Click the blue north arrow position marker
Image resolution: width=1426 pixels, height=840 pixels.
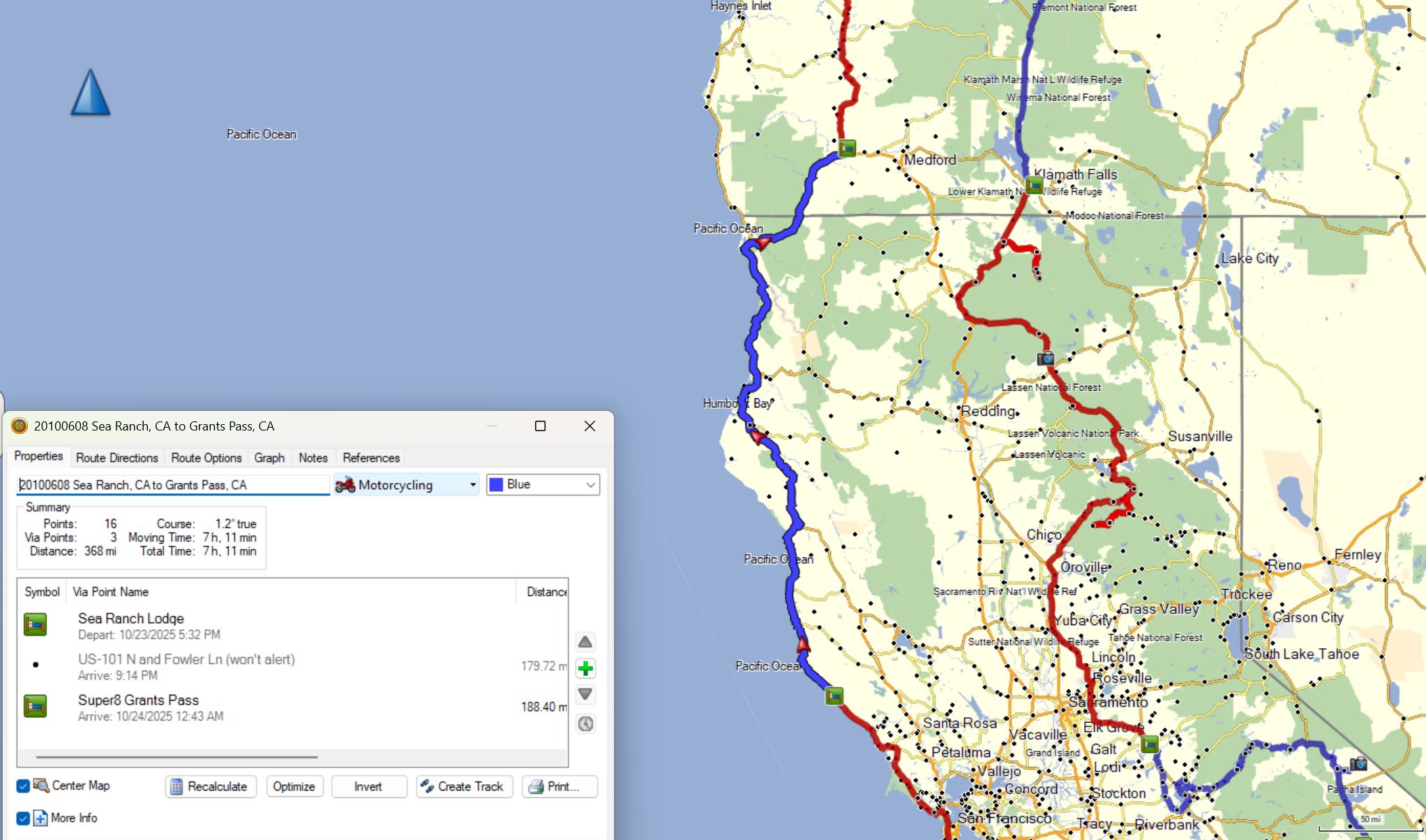click(x=91, y=93)
